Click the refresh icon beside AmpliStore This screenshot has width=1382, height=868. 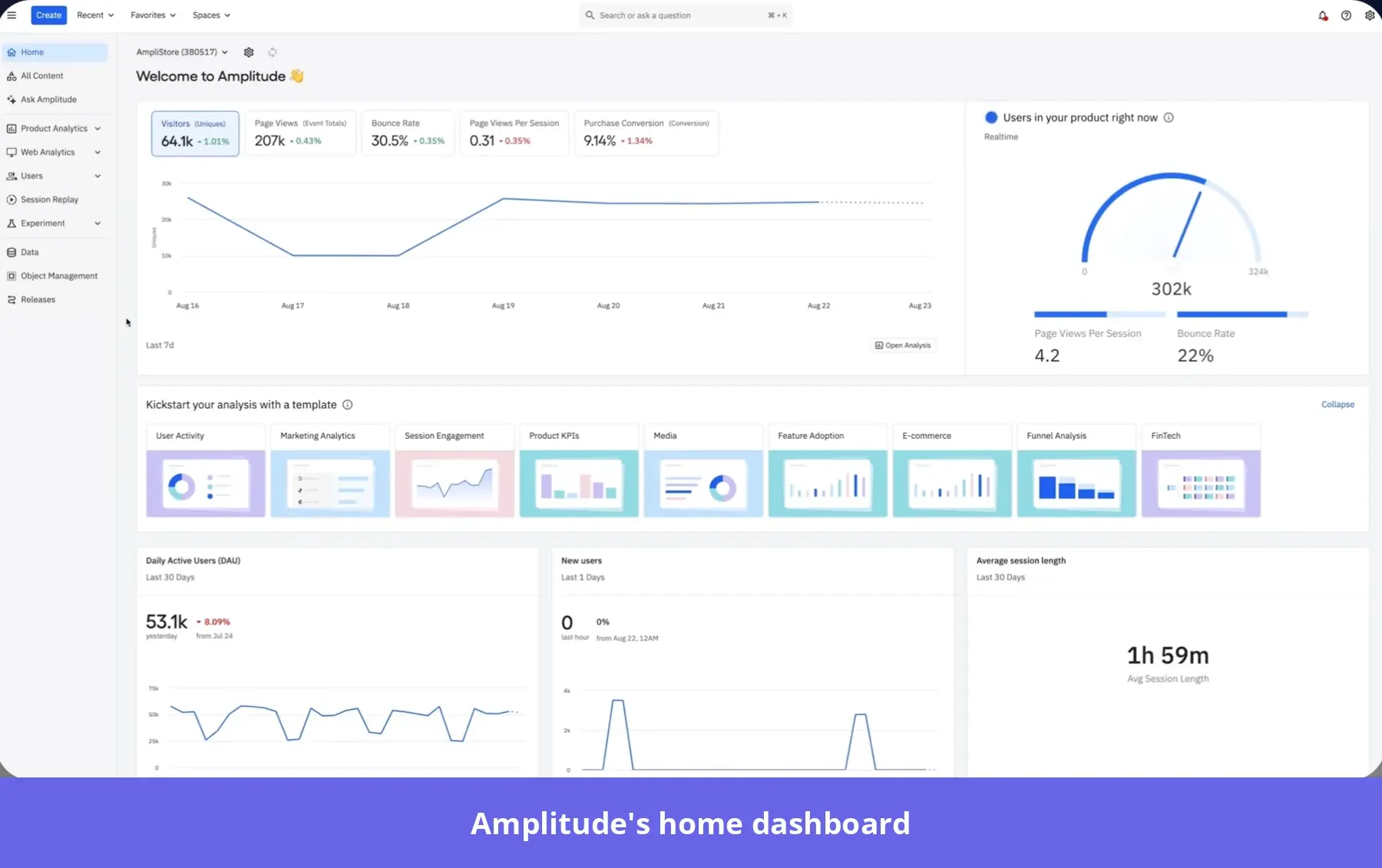coord(273,52)
